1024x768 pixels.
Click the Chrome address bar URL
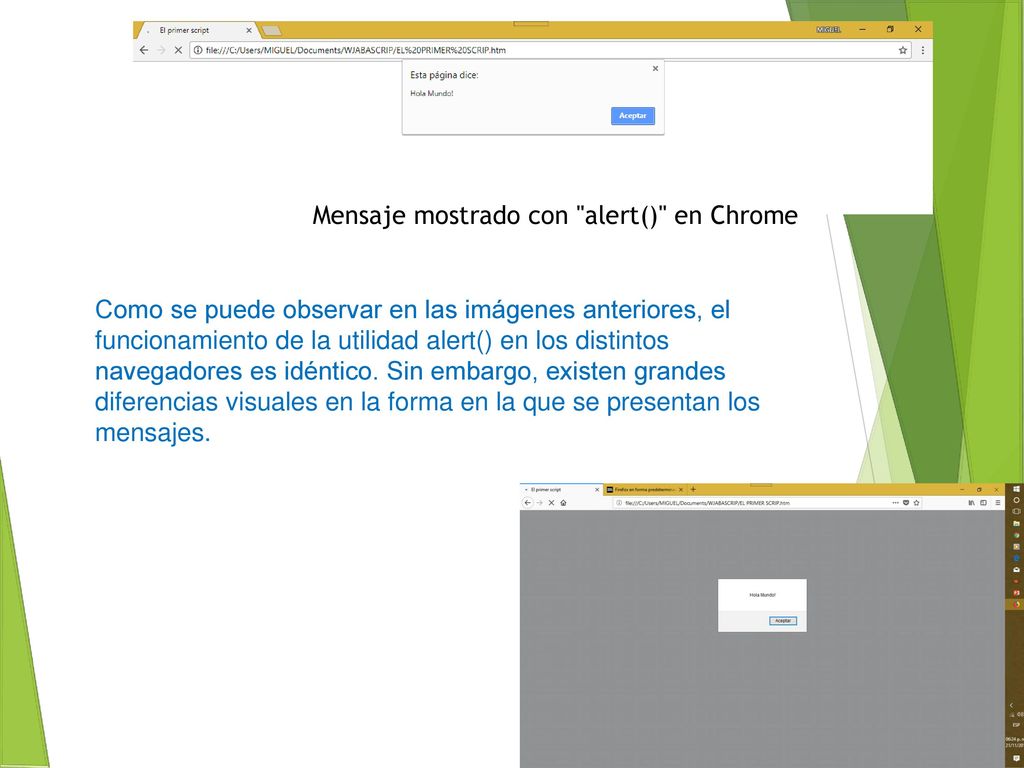[355, 50]
